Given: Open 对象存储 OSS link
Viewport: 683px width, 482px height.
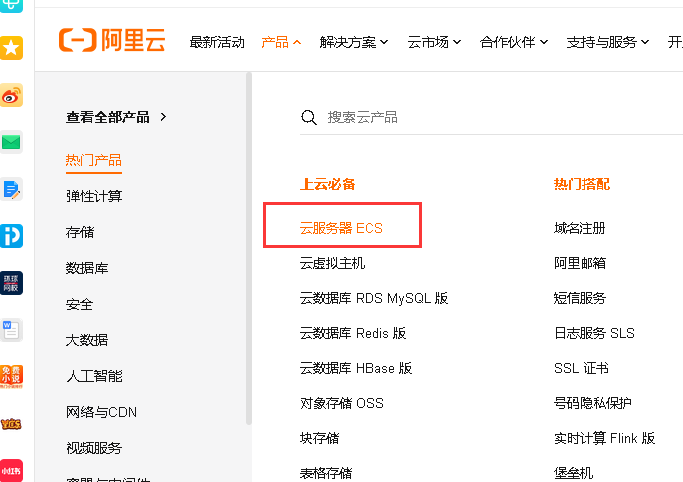Looking at the screenshot, I should (342, 403).
